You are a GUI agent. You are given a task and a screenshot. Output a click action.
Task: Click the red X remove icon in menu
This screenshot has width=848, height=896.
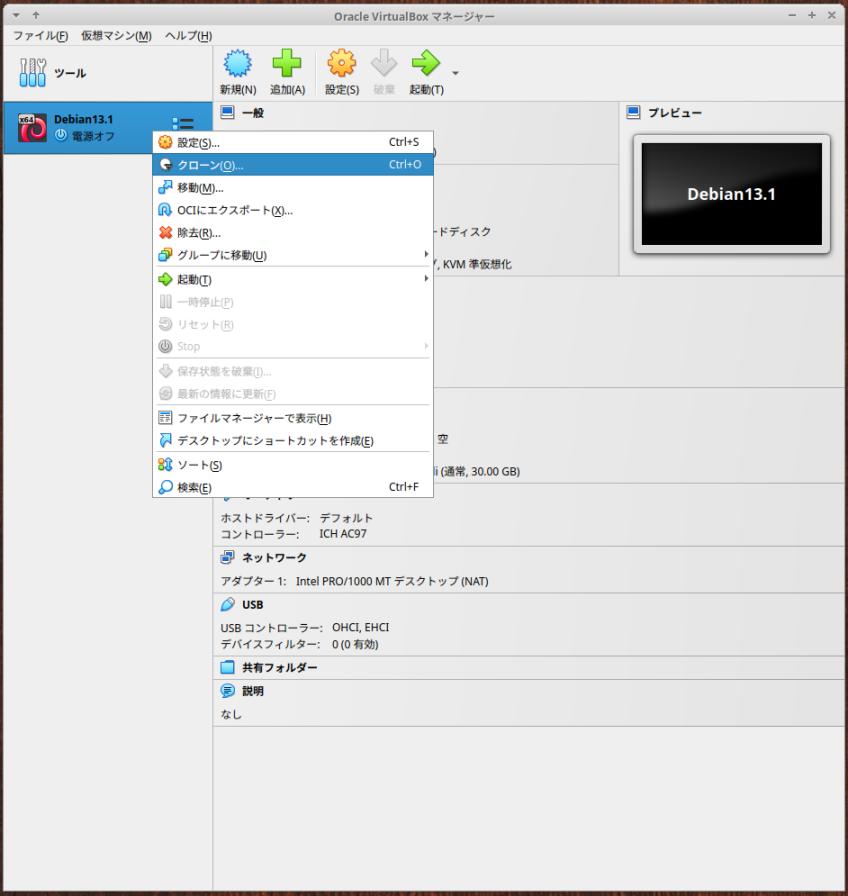[x=165, y=233]
